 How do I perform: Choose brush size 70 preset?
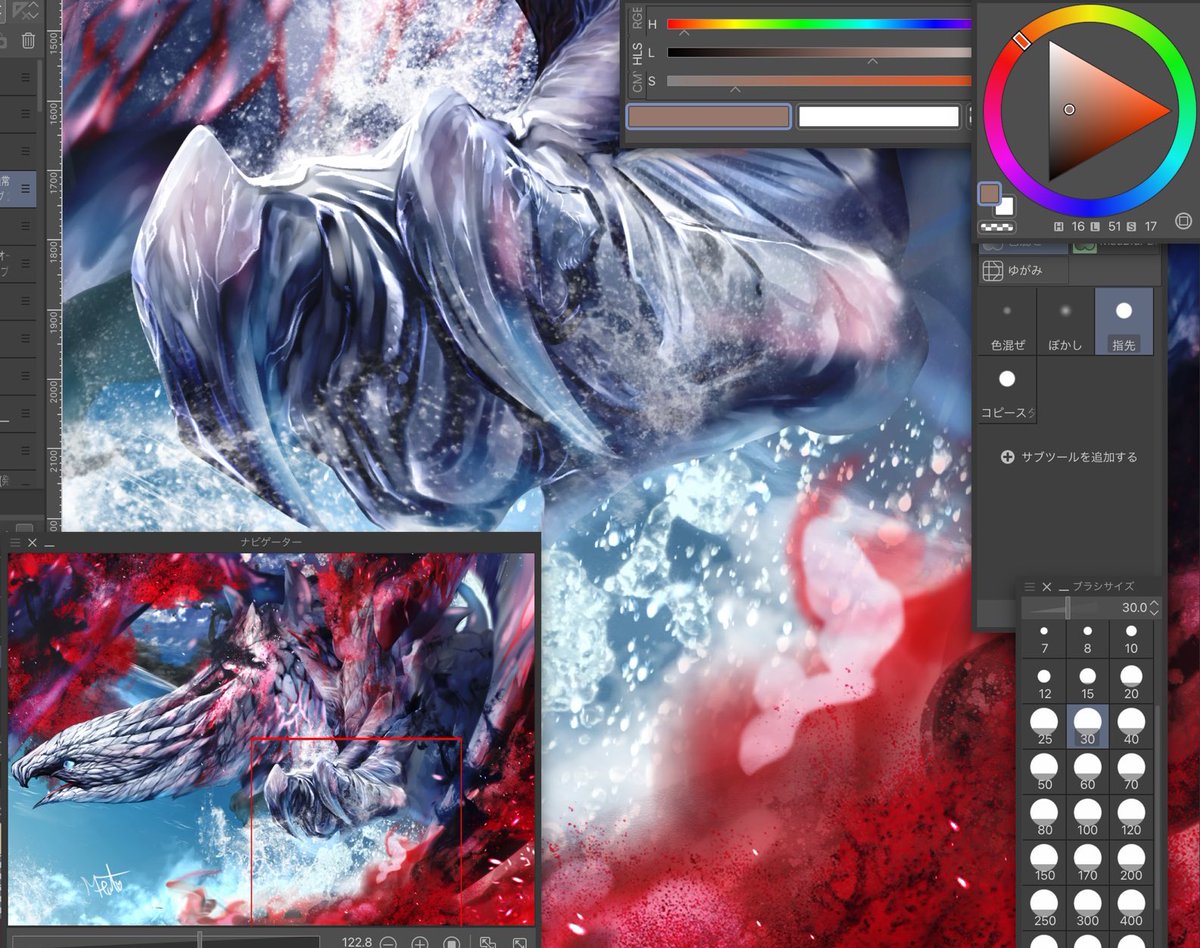(1131, 773)
